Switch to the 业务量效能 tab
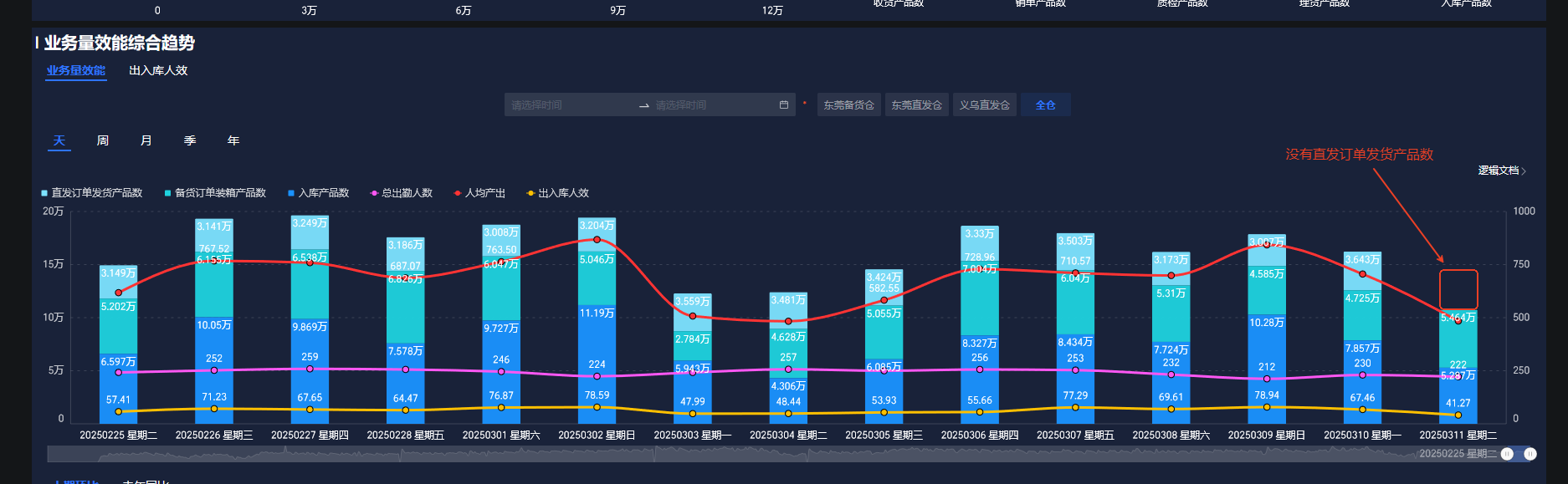The width and height of the screenshot is (1568, 484). pyautogui.click(x=76, y=70)
